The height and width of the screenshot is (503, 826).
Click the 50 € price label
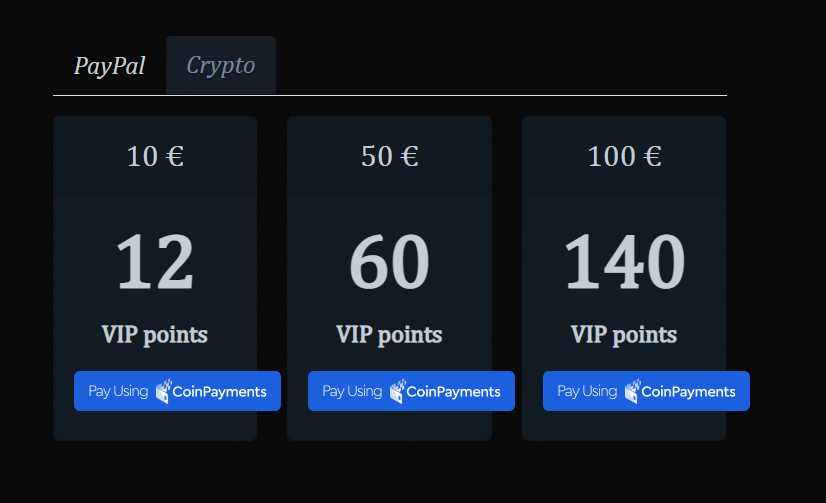click(x=389, y=156)
